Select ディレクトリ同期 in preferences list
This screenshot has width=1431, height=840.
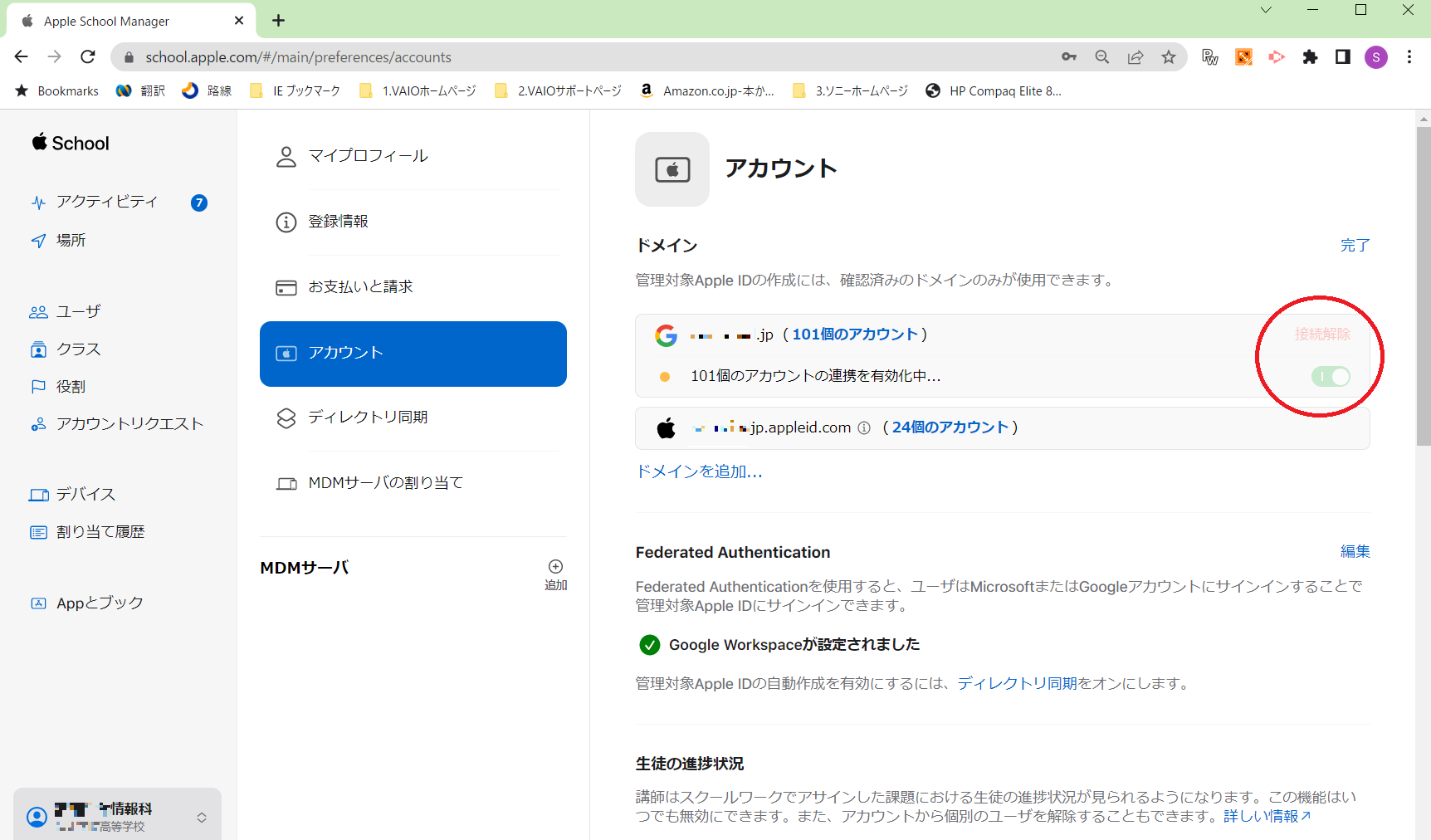(368, 418)
